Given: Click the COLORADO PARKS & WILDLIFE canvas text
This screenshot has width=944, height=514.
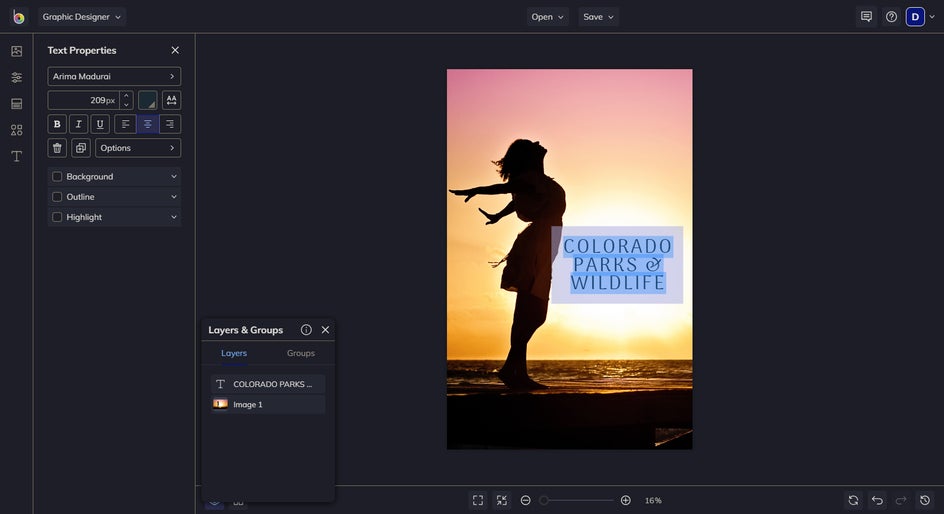Looking at the screenshot, I should pyautogui.click(x=617, y=264).
